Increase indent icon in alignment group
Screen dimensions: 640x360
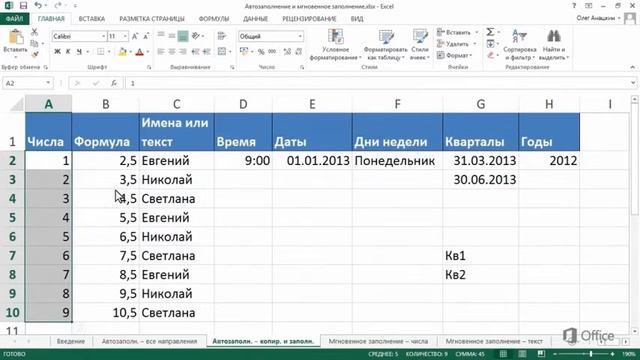pyautogui.click(x=207, y=51)
